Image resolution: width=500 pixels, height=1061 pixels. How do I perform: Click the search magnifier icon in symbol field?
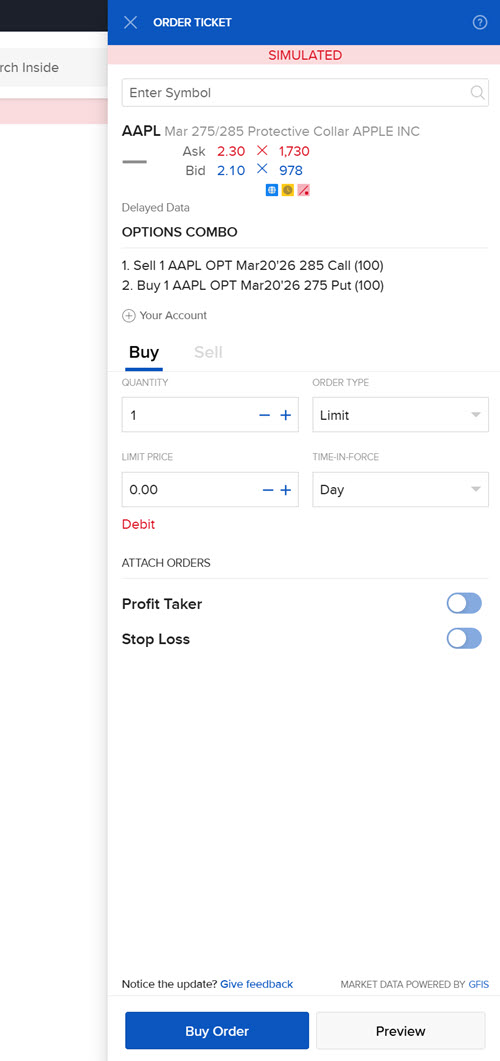pos(478,93)
